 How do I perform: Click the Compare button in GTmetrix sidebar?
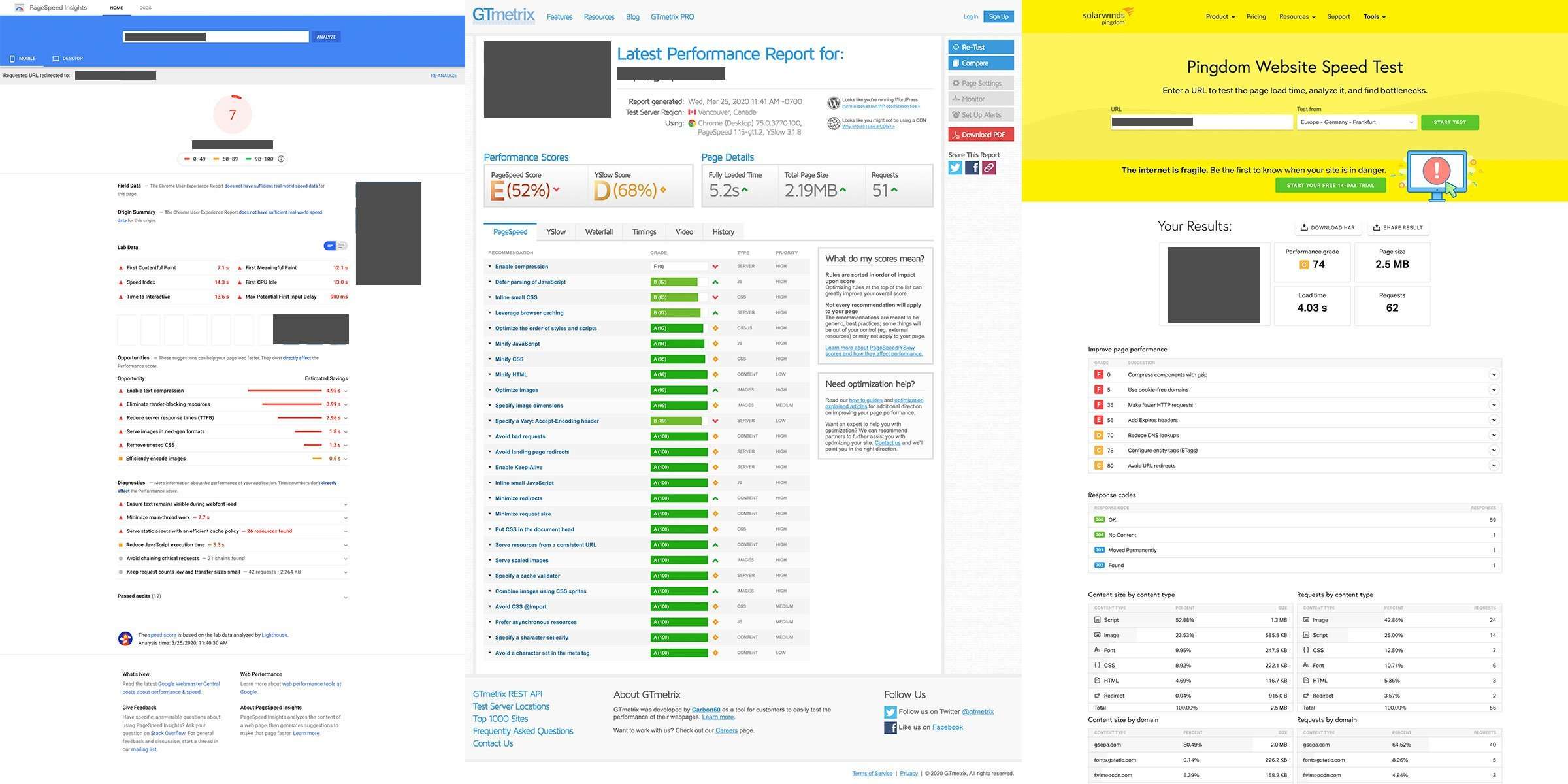coord(981,63)
